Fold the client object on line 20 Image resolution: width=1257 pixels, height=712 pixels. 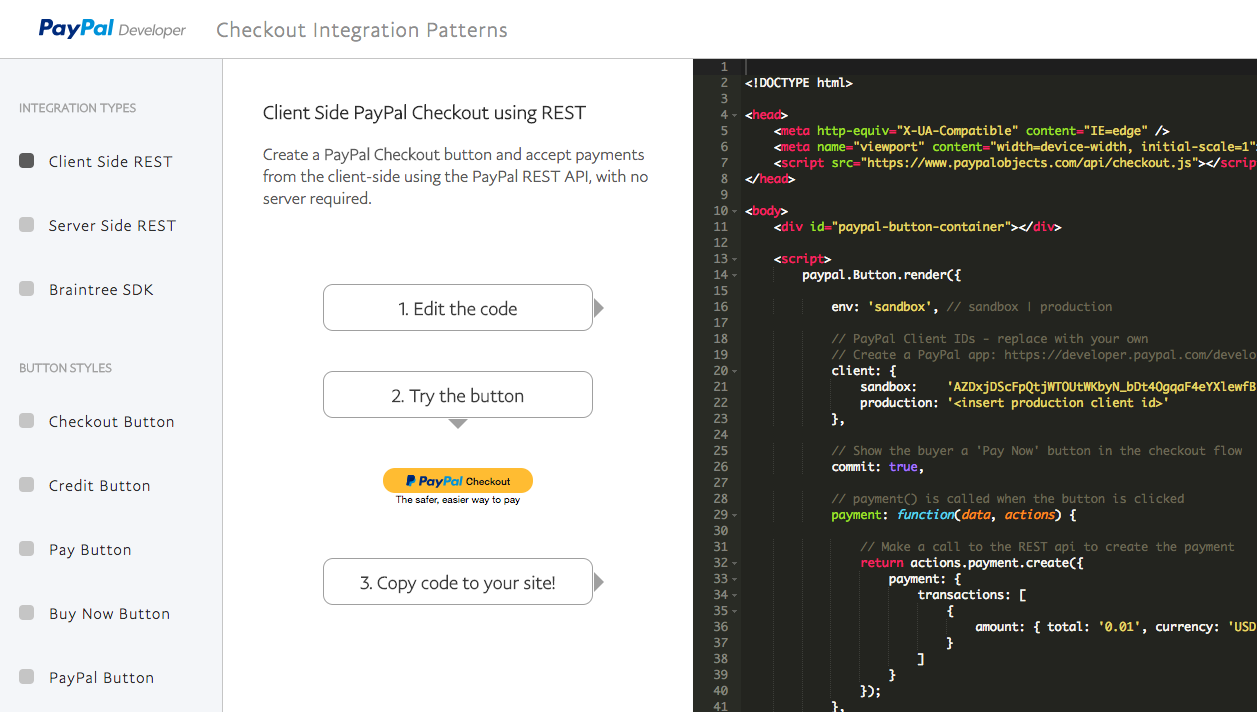734,371
